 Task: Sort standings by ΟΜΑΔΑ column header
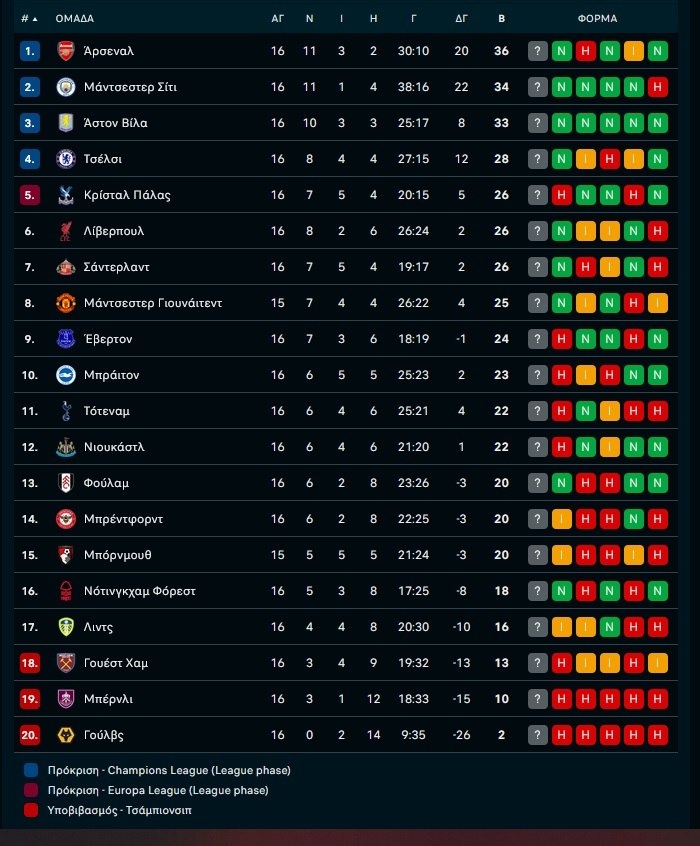75,18
